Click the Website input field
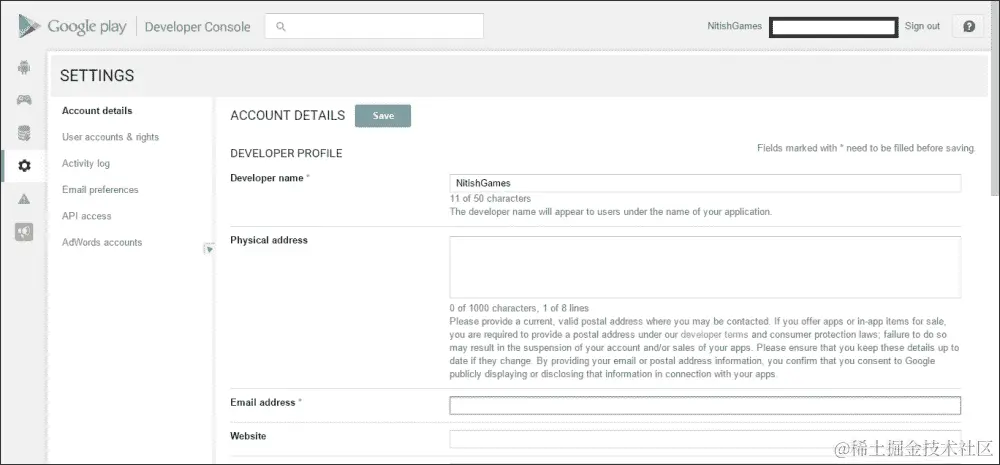The width and height of the screenshot is (1000, 465). 705,439
